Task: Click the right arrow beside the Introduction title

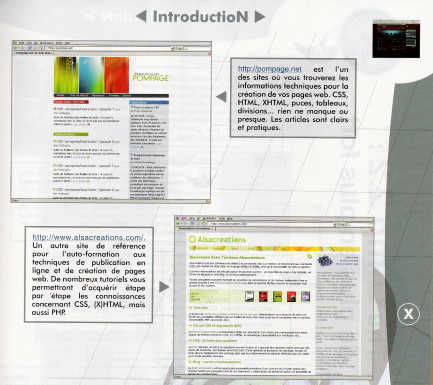Action: [x=260, y=16]
